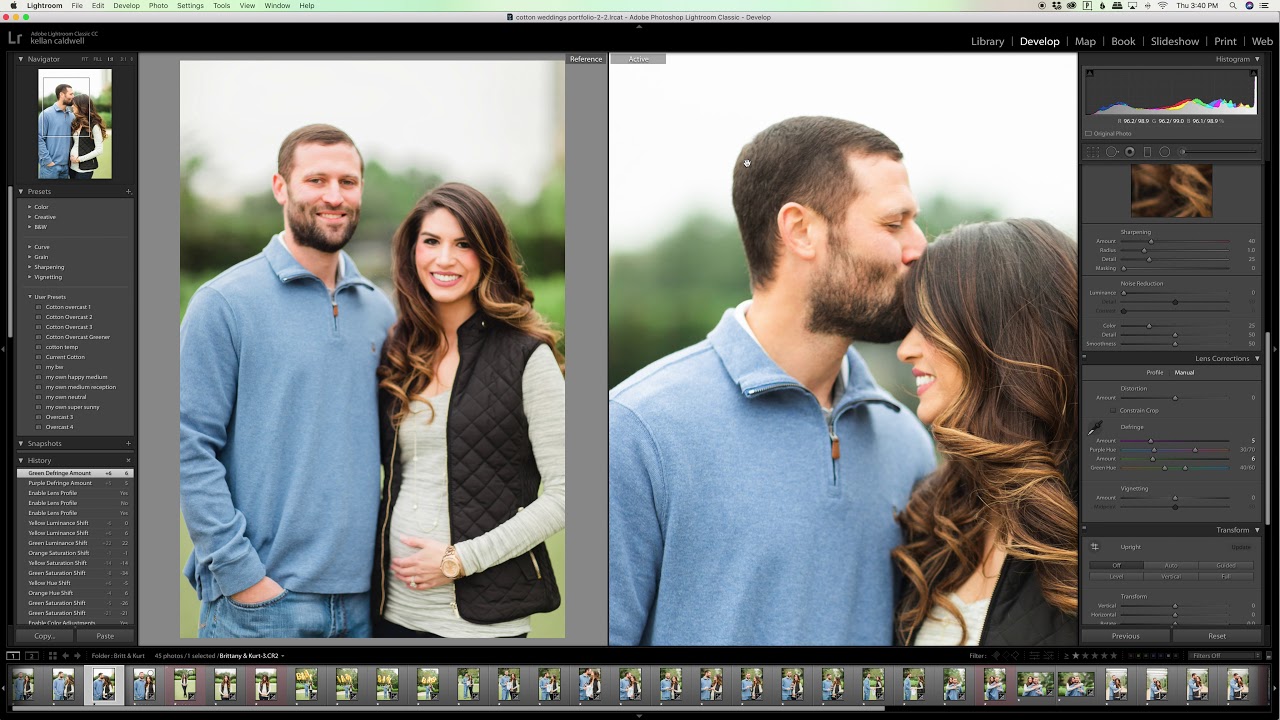The width and height of the screenshot is (1280, 720).
Task: Toggle shadow clipping indicator in histogram
Action: tap(1090, 73)
